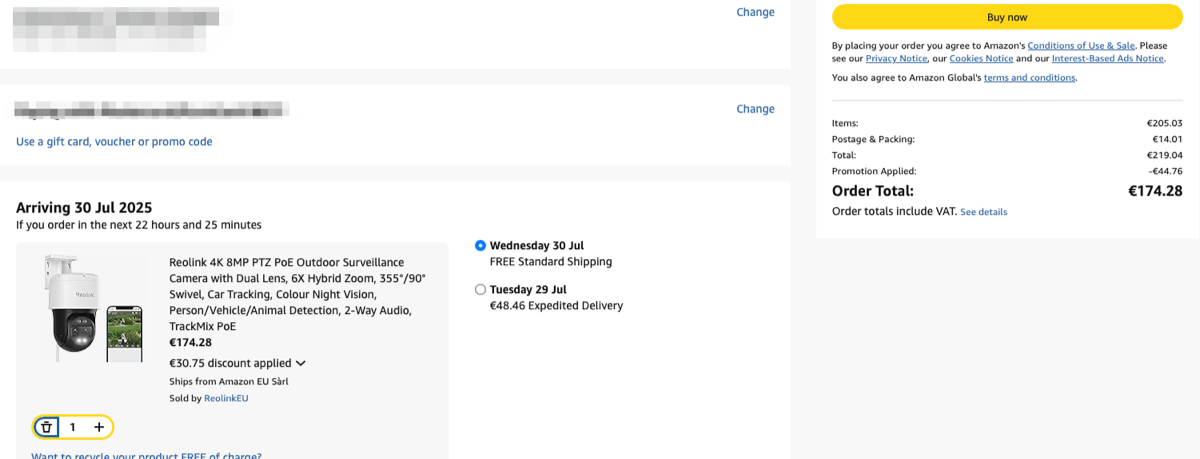Open the Reolink 4K PTZ camera title
1200x459 pixels.
coord(298,295)
